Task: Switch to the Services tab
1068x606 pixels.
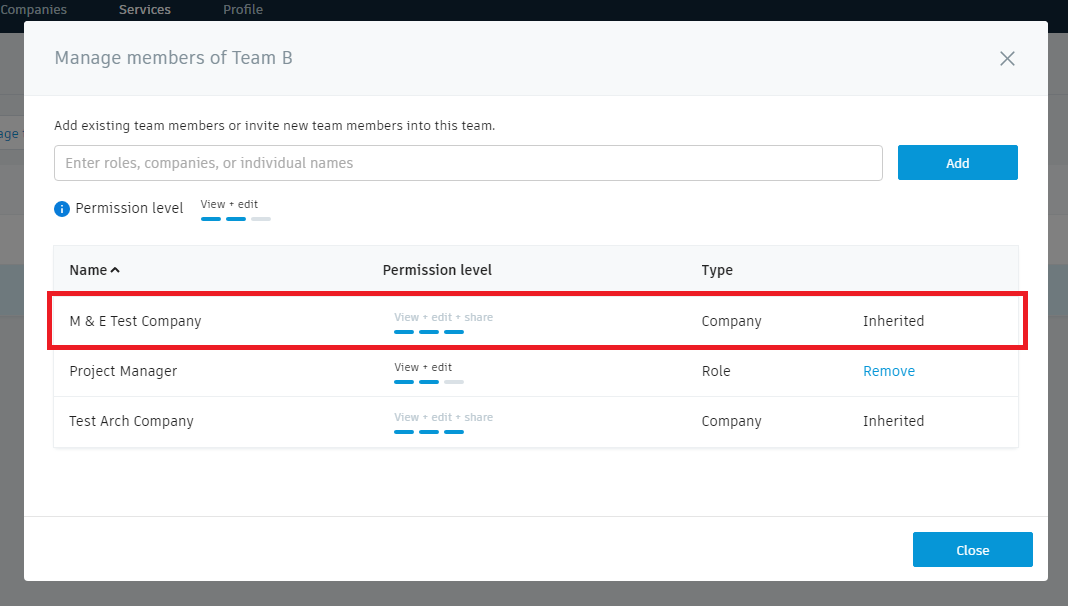Action: (145, 10)
